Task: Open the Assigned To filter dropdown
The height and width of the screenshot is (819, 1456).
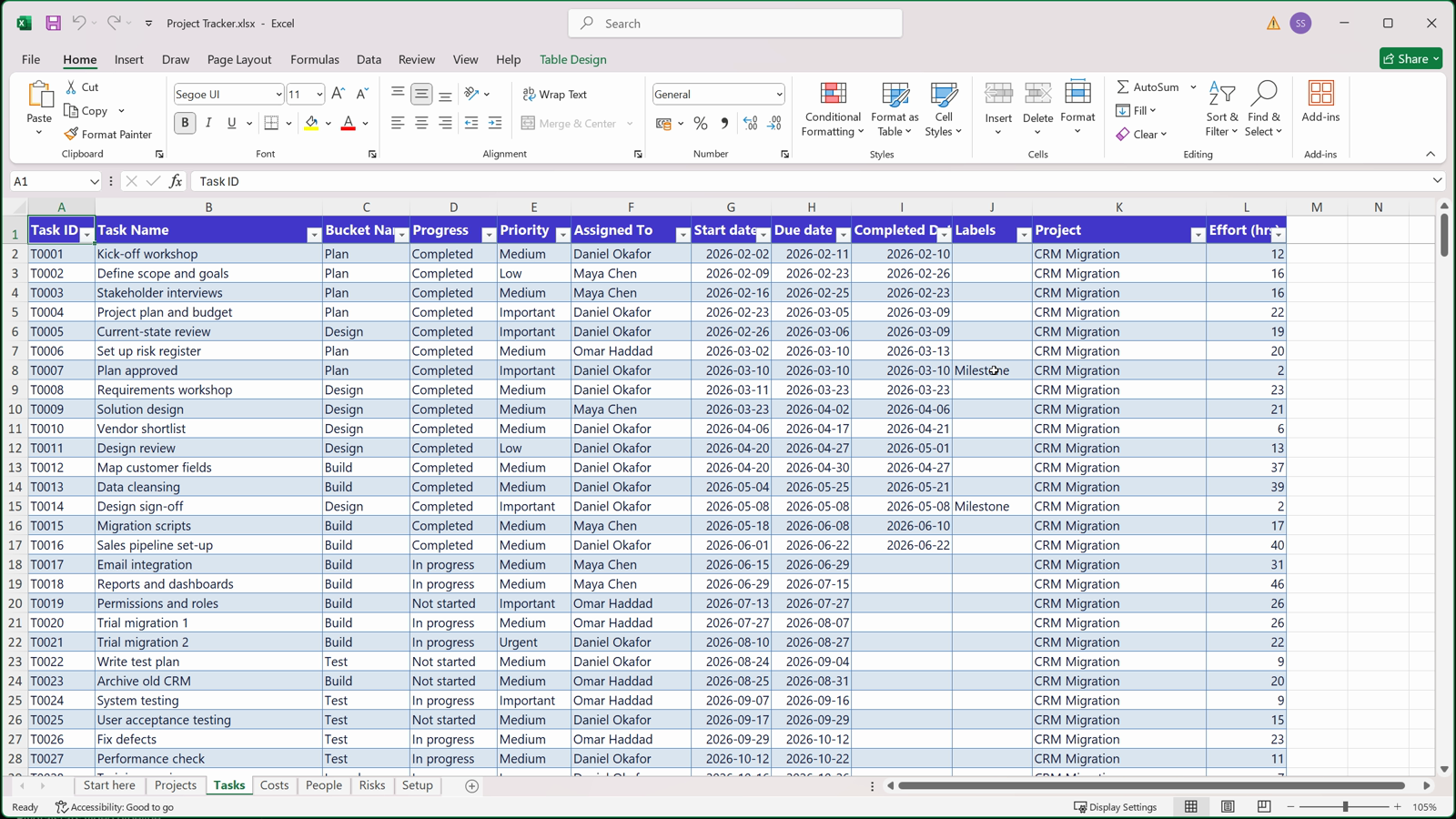Action: coord(682,235)
